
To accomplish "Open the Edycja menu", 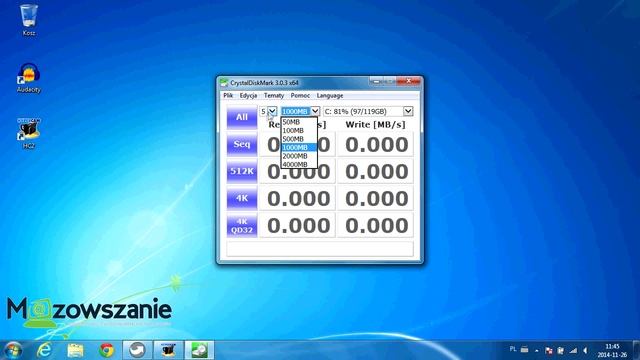I will pos(248,96).
